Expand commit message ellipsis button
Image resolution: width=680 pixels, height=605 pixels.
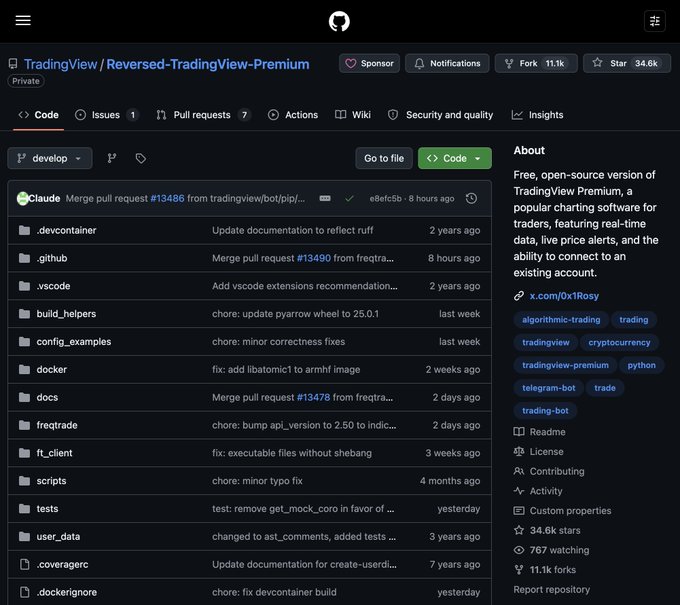click(325, 199)
